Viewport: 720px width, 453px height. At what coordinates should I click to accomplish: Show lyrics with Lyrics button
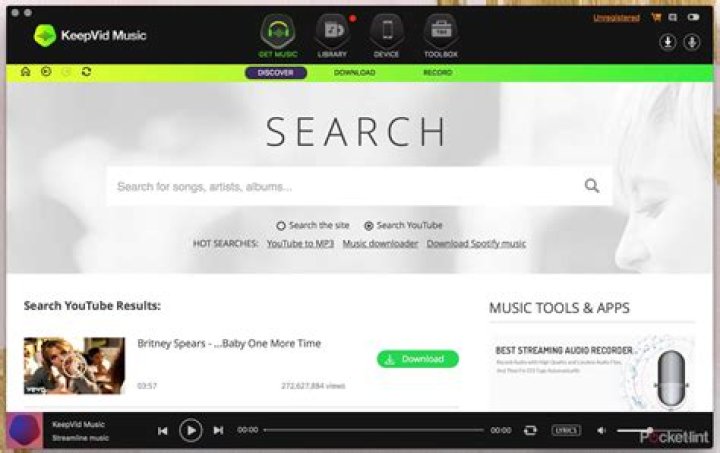coord(566,430)
